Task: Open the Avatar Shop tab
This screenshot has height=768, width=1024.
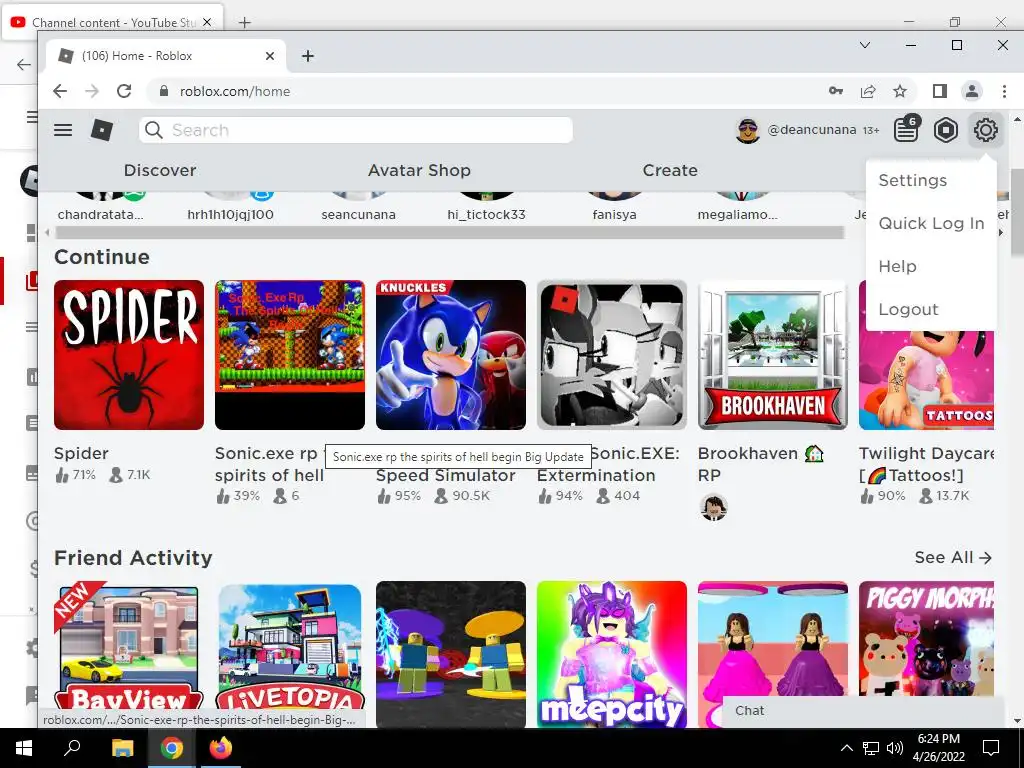Action: [x=419, y=170]
